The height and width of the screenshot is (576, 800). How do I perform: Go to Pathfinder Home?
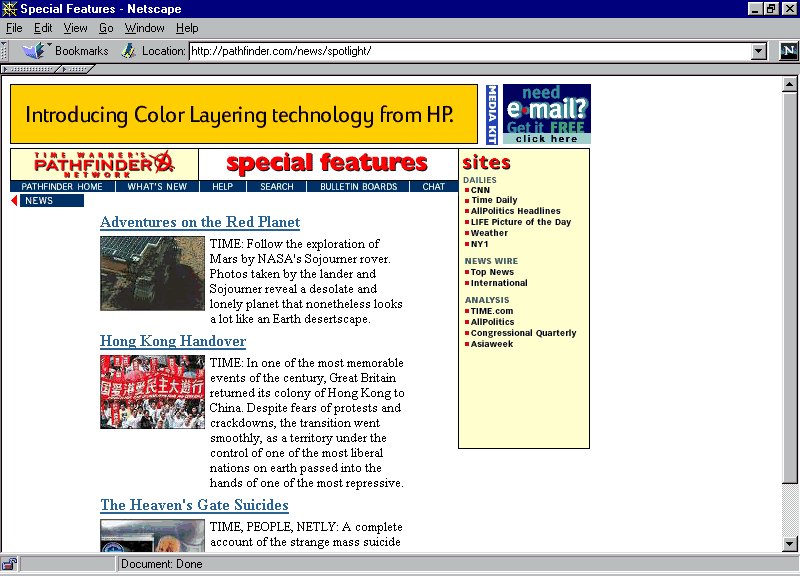tap(62, 187)
